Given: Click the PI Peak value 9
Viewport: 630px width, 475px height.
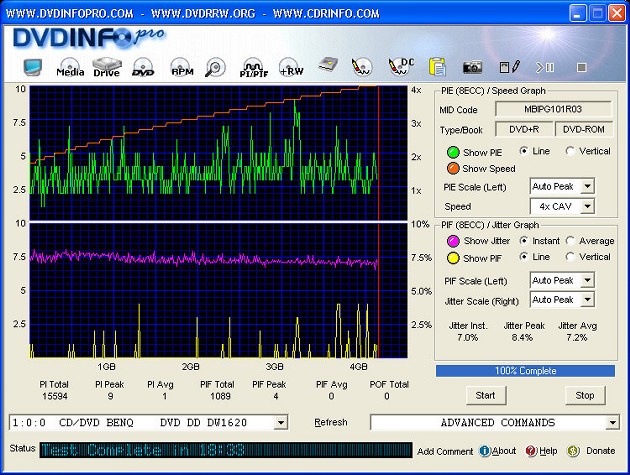Looking at the screenshot, I should pos(110,396).
